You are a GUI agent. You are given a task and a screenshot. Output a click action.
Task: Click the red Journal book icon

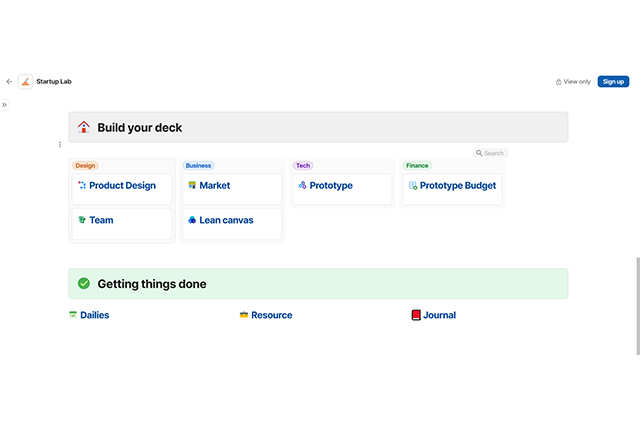(x=416, y=315)
